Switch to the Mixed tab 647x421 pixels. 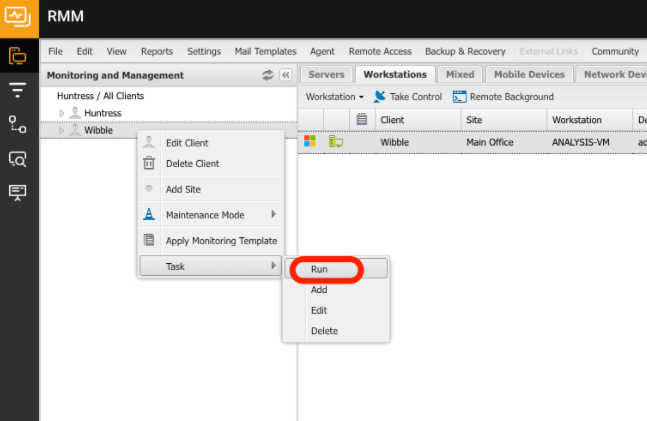[460, 74]
